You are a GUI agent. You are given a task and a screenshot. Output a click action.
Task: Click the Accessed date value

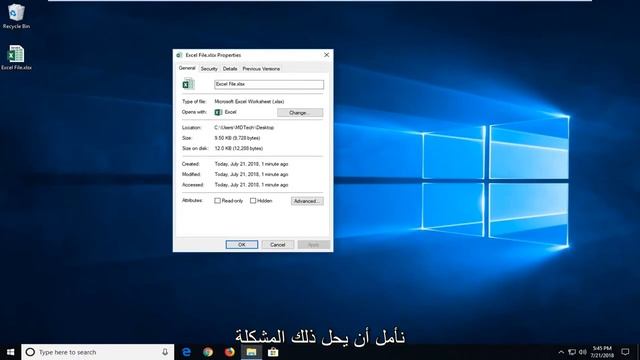pyautogui.click(x=251, y=185)
